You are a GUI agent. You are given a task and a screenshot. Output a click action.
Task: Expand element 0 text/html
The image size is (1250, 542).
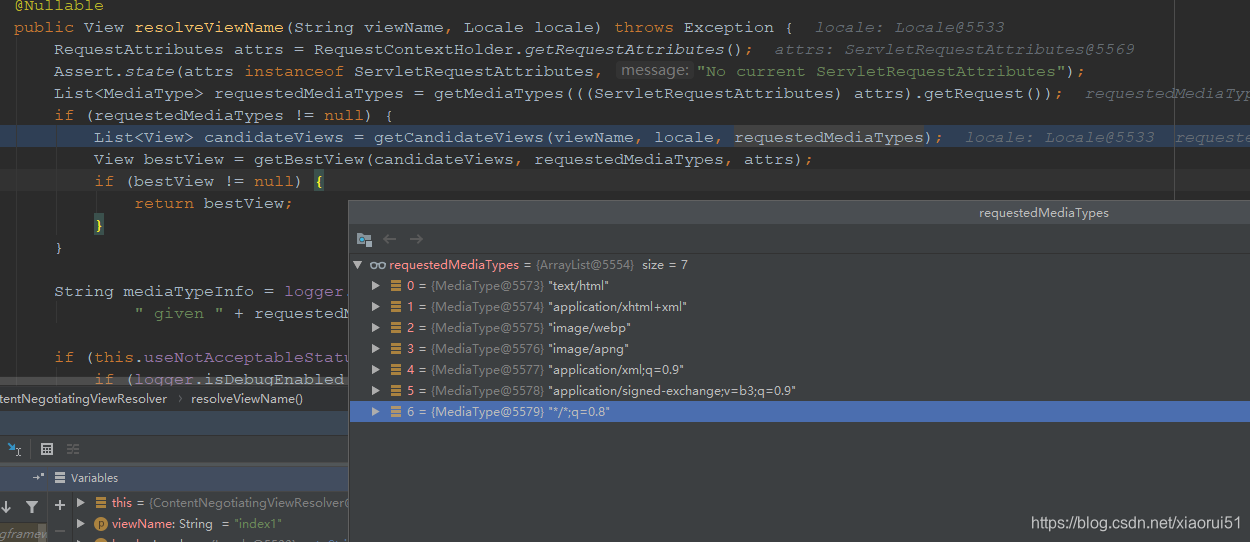coord(376,286)
